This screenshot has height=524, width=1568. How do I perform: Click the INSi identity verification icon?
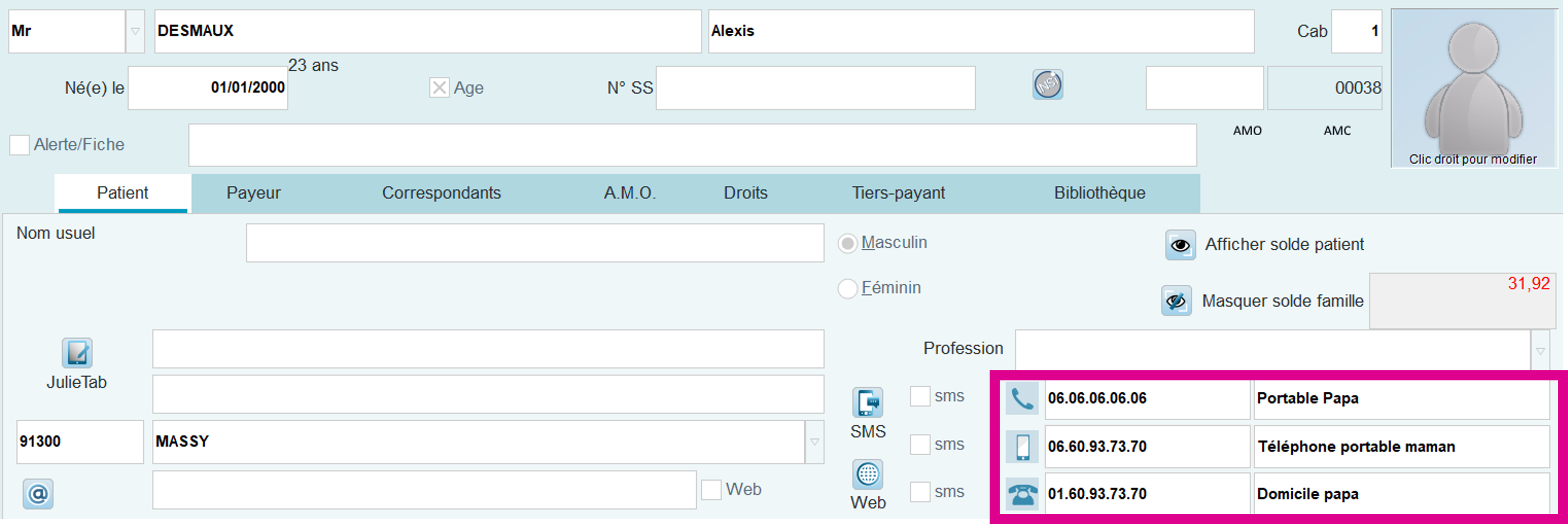(x=1047, y=85)
